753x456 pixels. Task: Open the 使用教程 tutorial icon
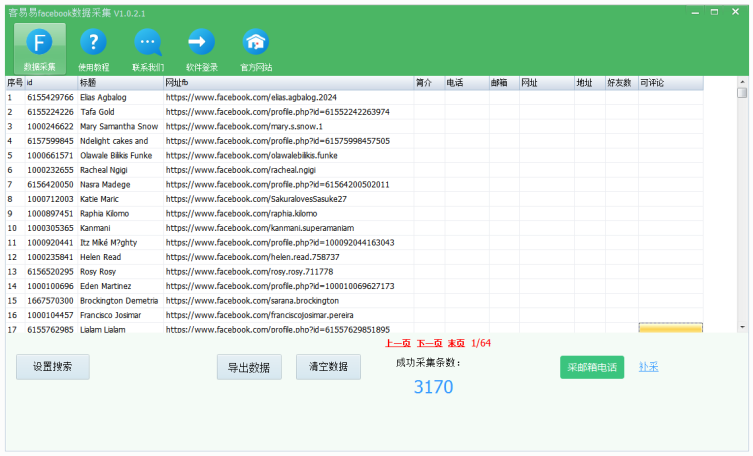coord(94,48)
